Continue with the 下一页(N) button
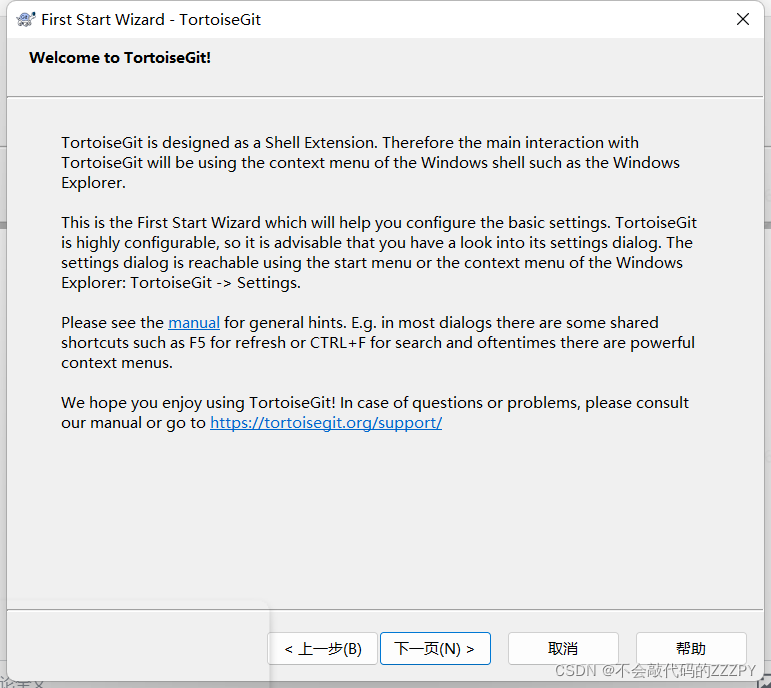The height and width of the screenshot is (688, 771). click(x=435, y=649)
